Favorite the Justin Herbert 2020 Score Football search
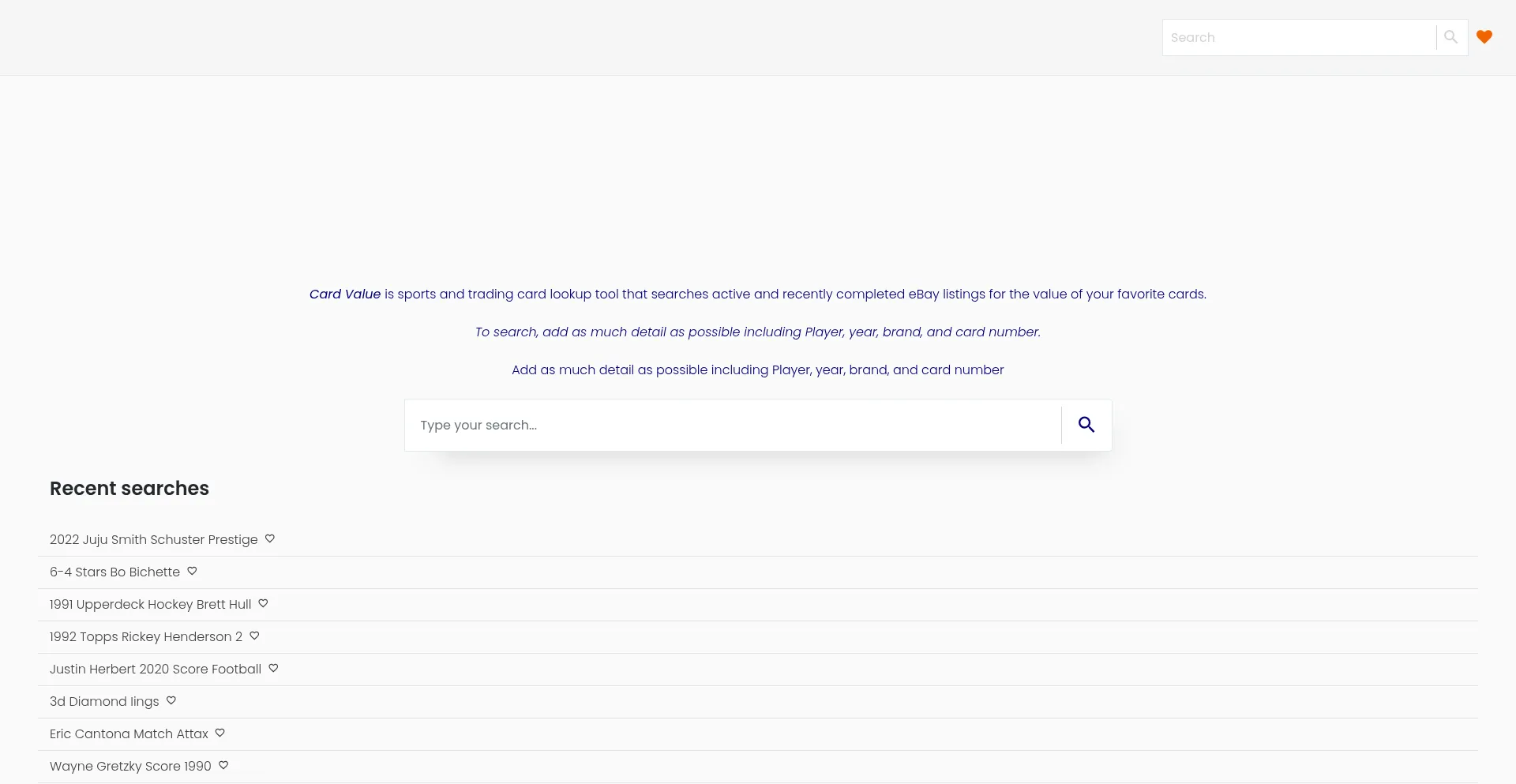Image resolution: width=1516 pixels, height=784 pixels. [x=273, y=668]
